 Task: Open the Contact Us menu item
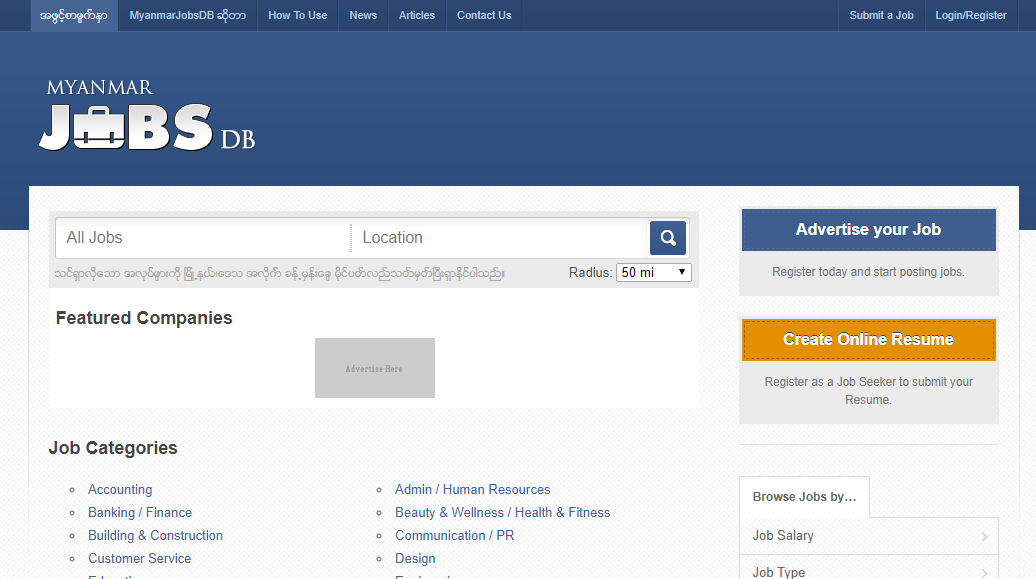[484, 15]
